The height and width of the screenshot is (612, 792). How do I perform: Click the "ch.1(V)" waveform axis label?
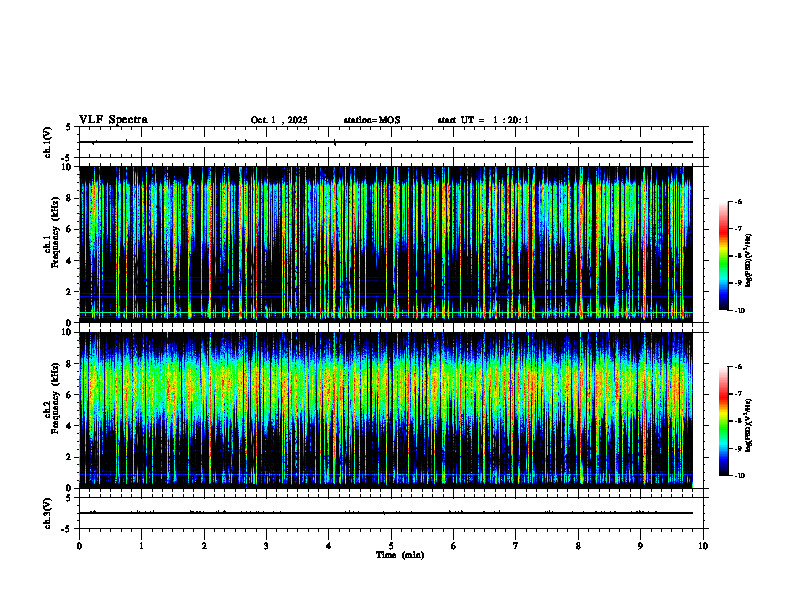tap(47, 142)
